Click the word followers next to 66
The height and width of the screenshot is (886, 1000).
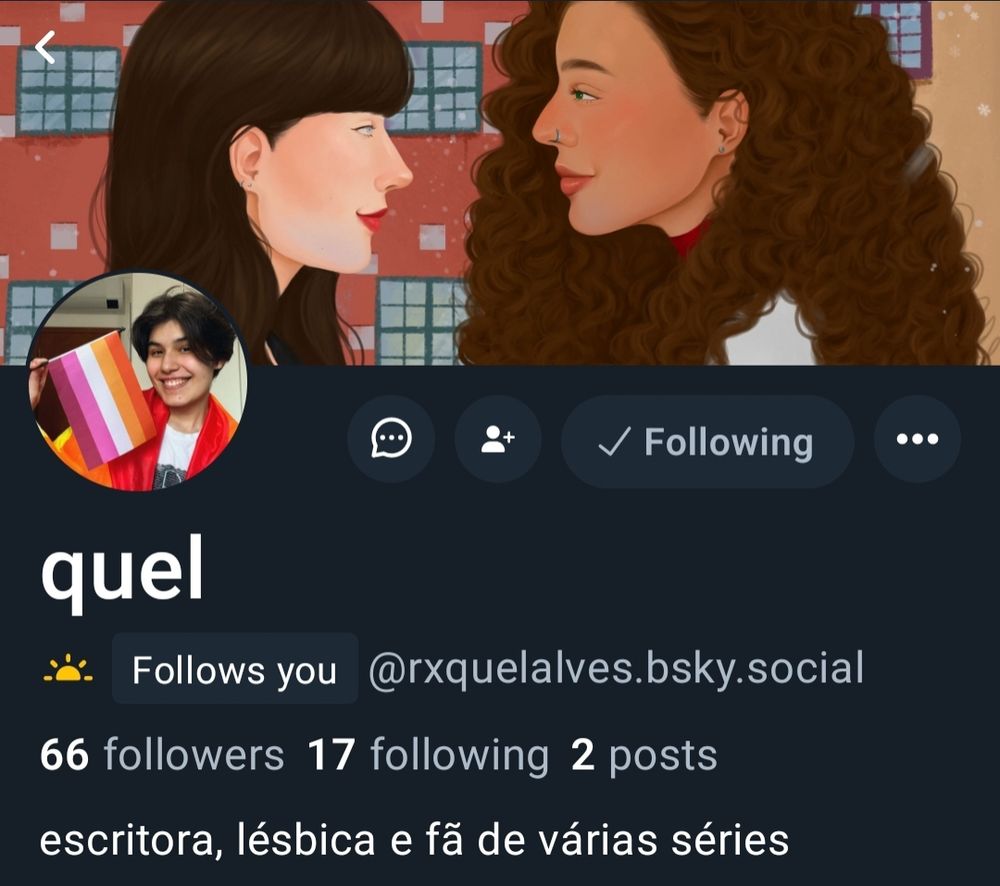(194, 755)
